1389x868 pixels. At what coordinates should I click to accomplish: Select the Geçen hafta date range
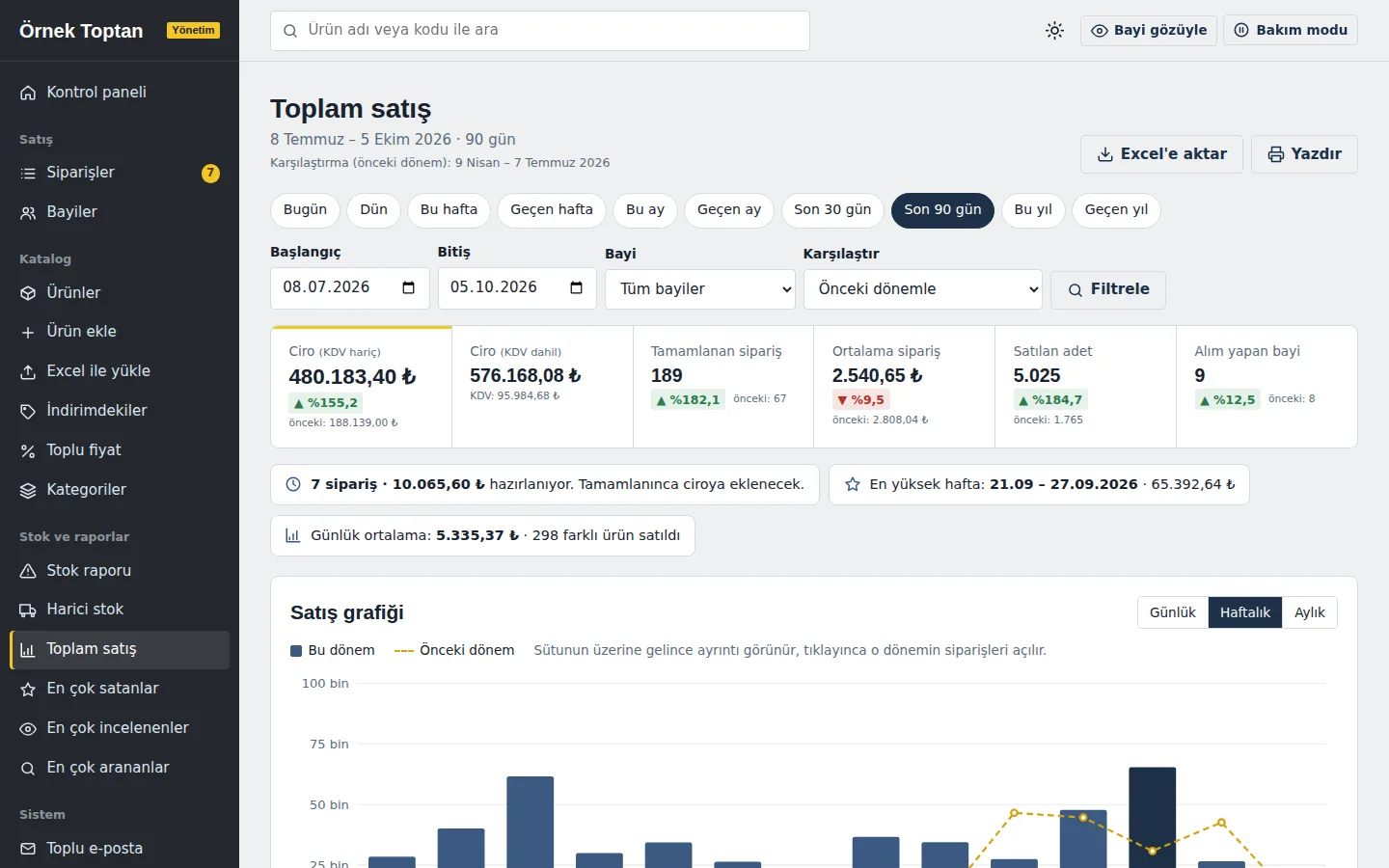(552, 210)
